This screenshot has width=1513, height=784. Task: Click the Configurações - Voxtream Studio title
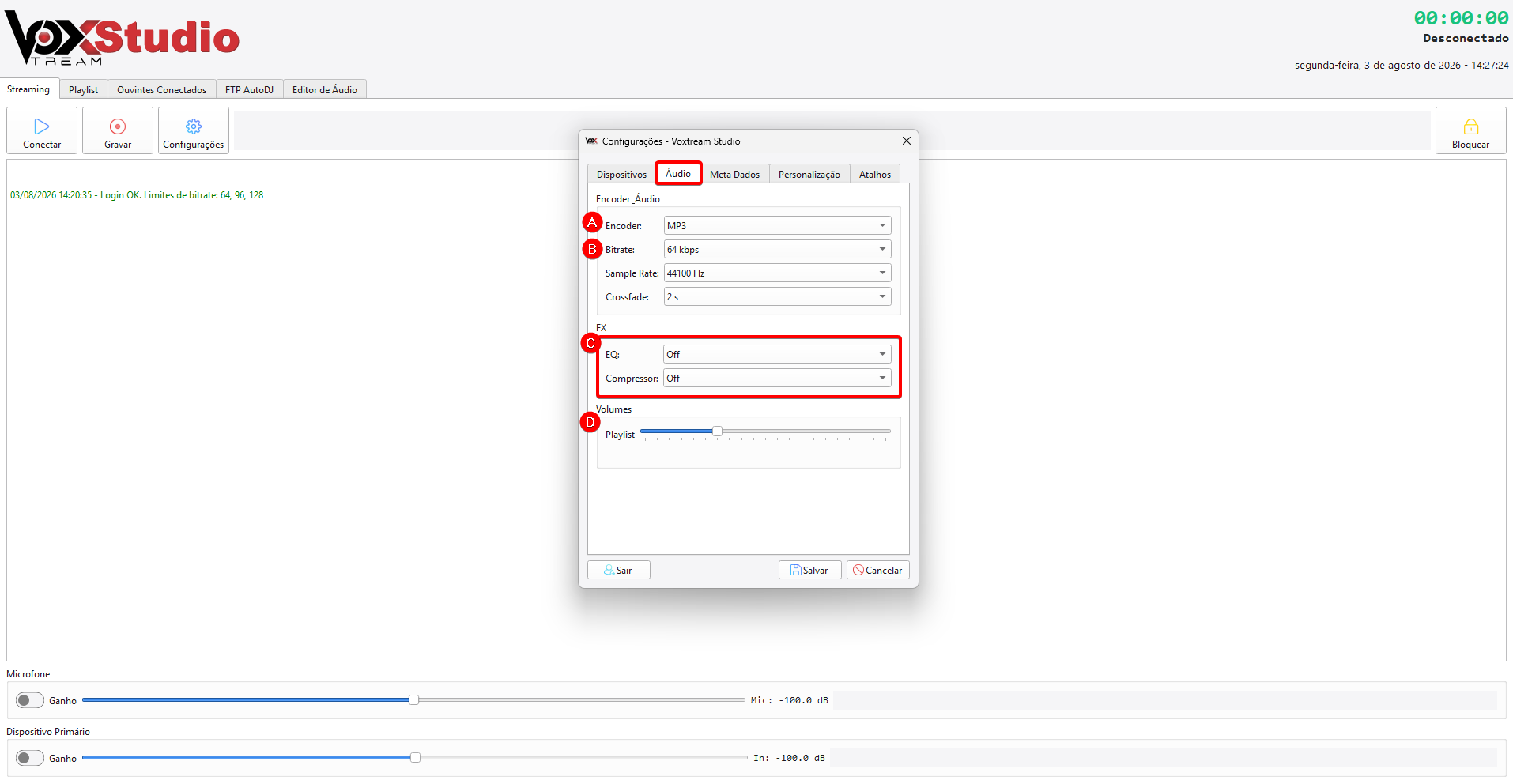coord(671,141)
